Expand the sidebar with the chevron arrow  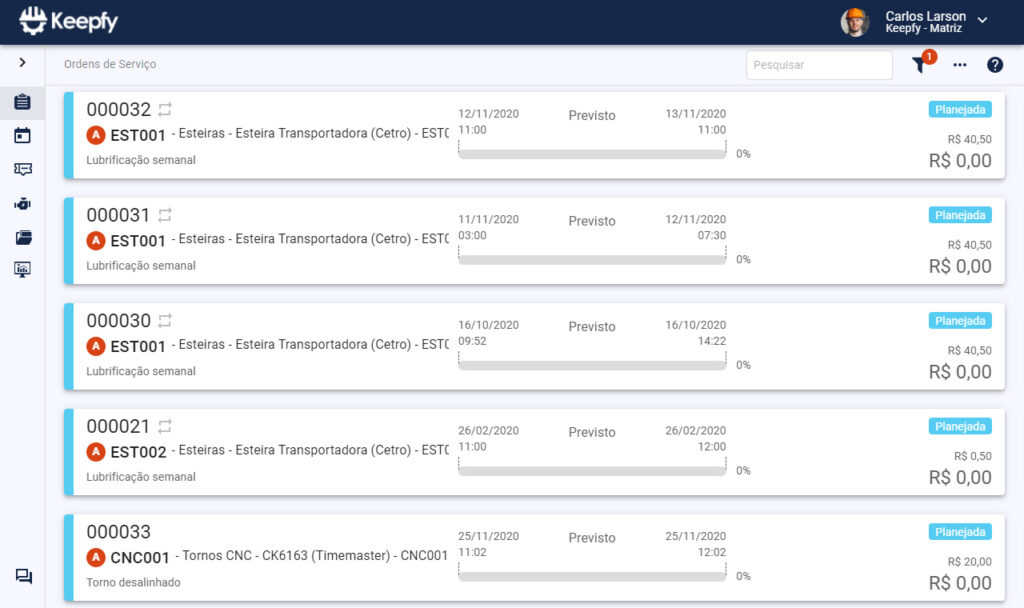(22, 62)
